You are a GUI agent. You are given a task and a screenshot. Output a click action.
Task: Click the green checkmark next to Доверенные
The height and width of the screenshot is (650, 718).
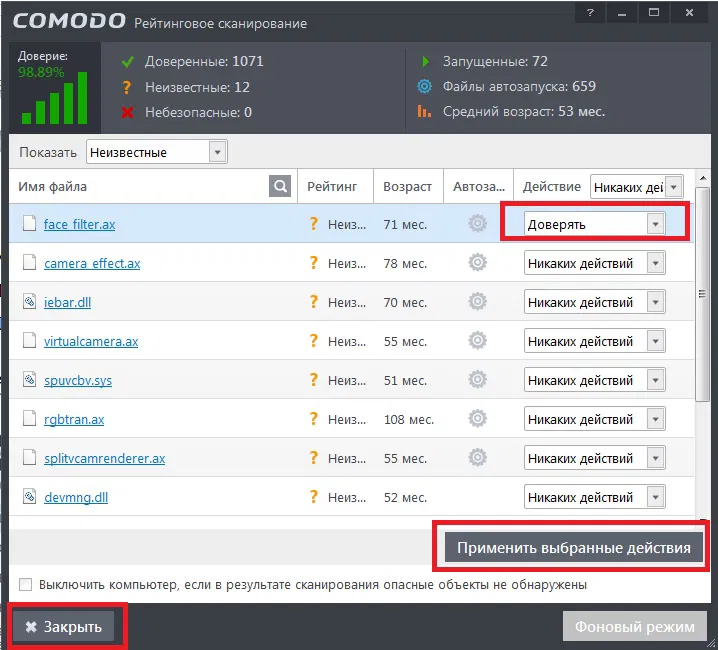coord(128,61)
